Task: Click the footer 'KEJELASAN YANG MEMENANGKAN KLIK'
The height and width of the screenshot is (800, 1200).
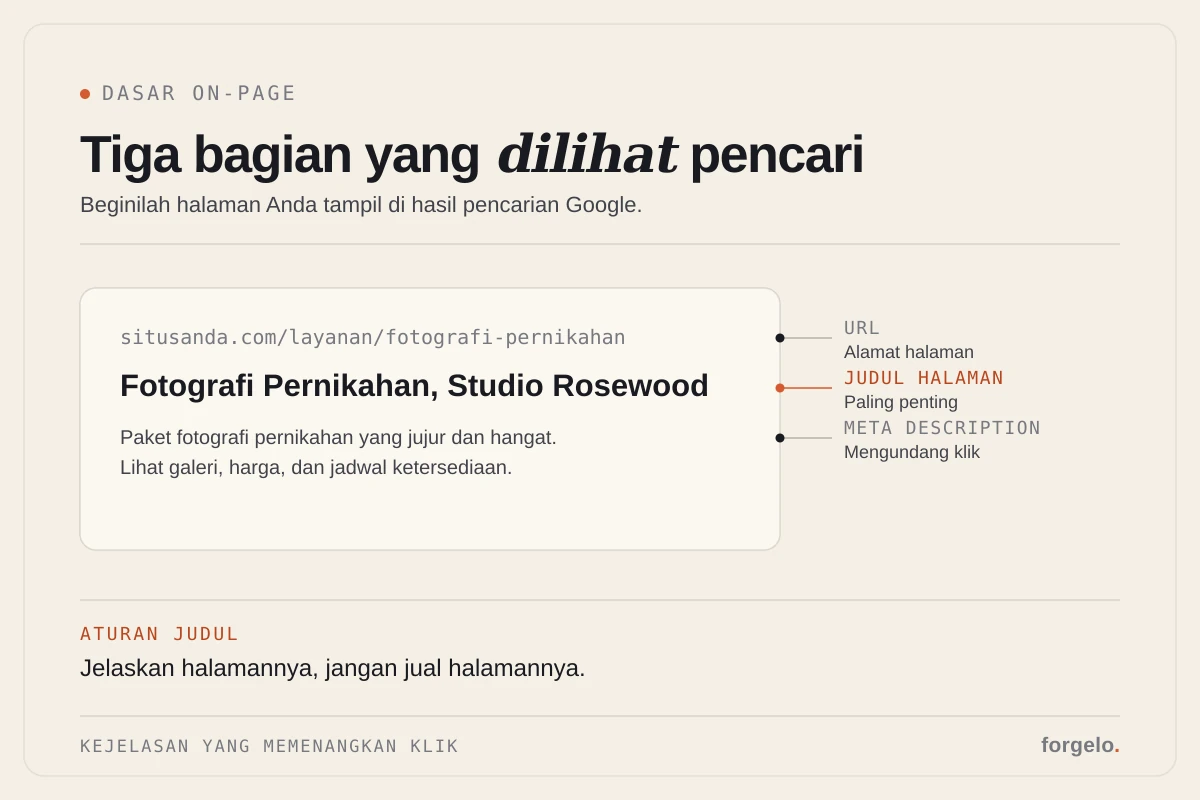Action: pos(269,746)
